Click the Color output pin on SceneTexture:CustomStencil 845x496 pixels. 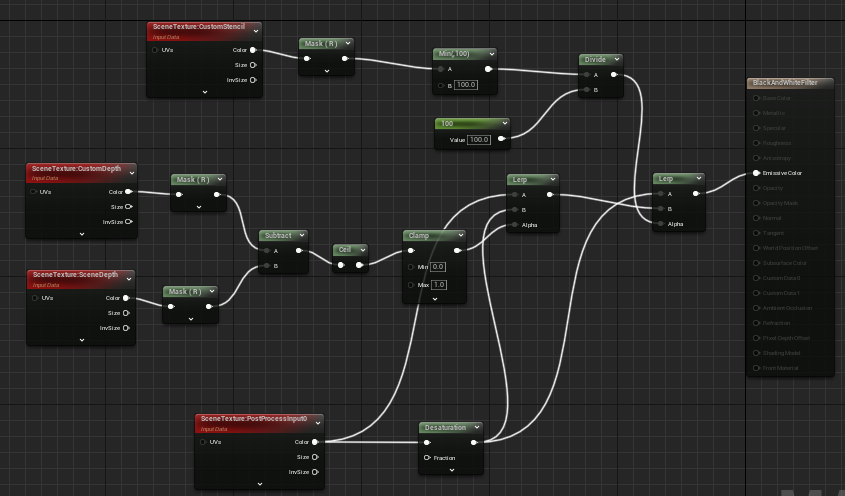pos(252,49)
